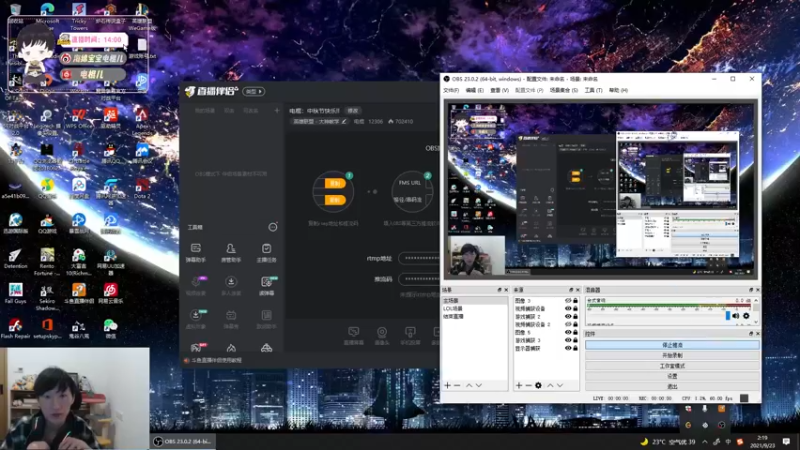Click 停止推流 stop streaming button
This screenshot has height=450, width=800.
(672, 345)
